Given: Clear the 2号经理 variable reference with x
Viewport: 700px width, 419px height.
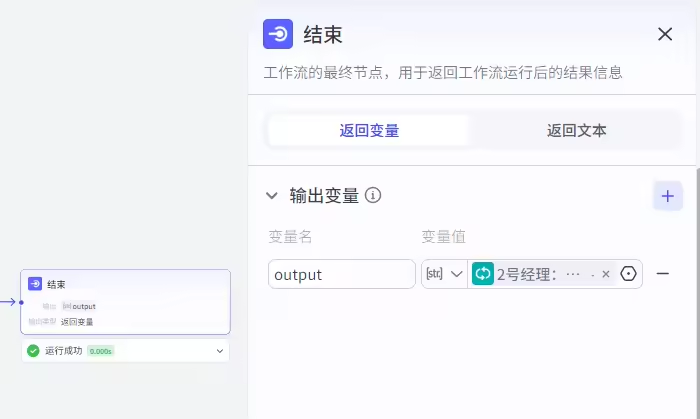Looking at the screenshot, I should click(606, 274).
